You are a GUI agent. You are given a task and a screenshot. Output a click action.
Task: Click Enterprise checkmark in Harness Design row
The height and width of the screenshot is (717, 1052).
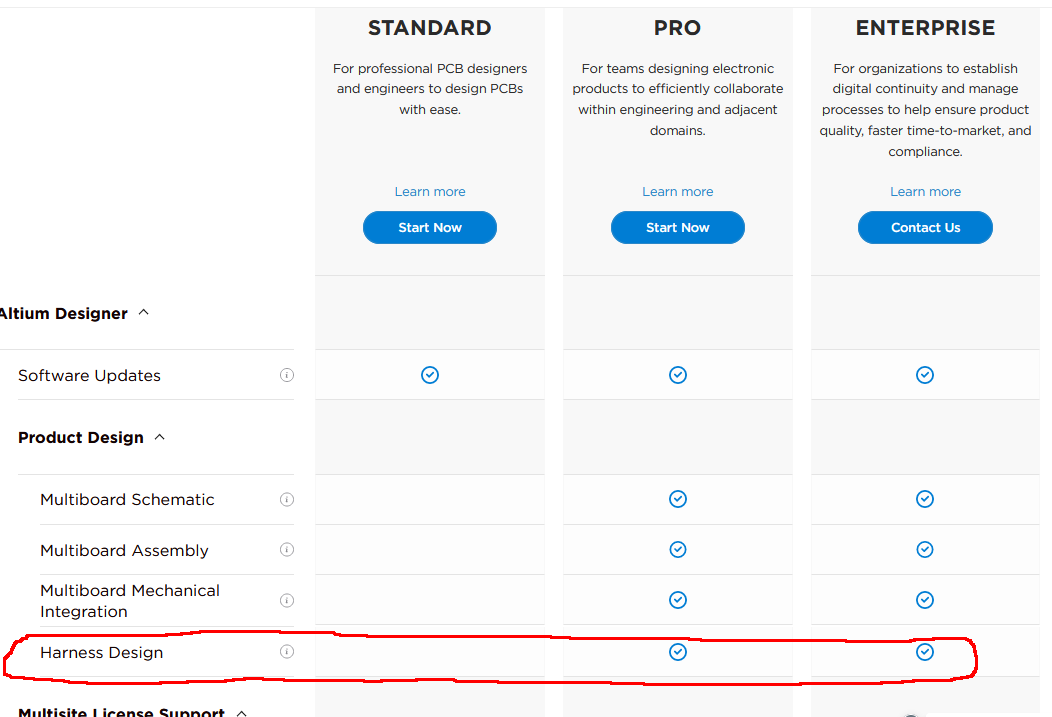925,652
